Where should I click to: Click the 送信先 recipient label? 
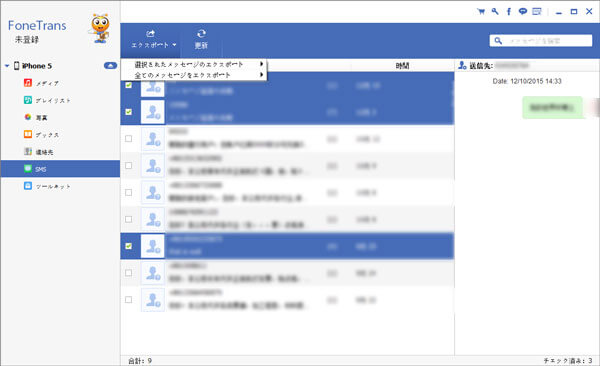click(481, 66)
